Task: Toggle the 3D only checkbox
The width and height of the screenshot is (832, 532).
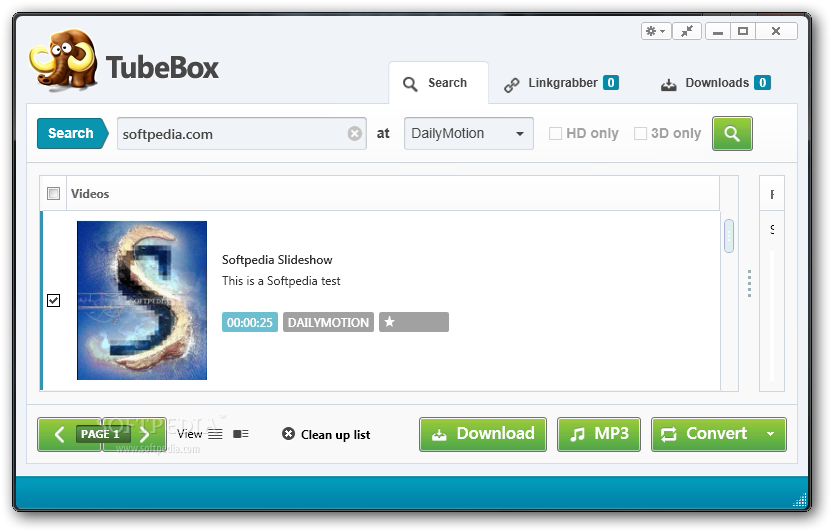Action: (x=640, y=134)
